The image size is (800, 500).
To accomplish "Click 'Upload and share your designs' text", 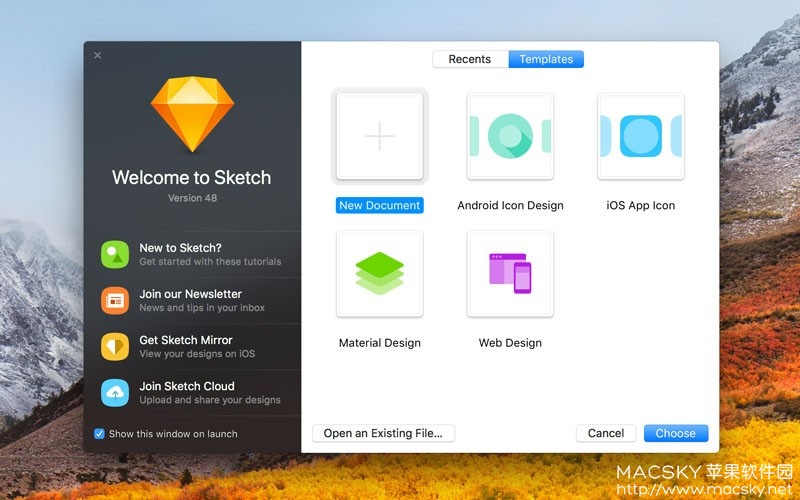I will tap(210, 400).
